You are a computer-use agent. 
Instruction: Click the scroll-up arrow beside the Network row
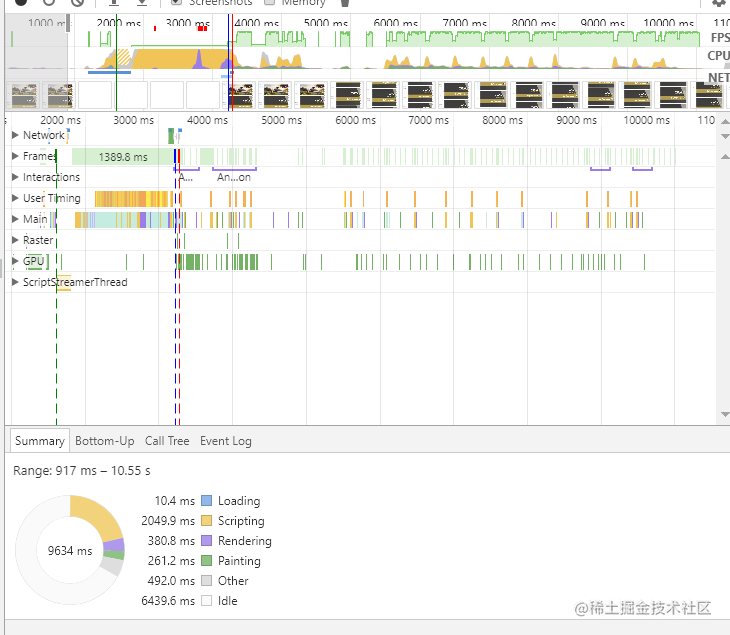pos(725,122)
